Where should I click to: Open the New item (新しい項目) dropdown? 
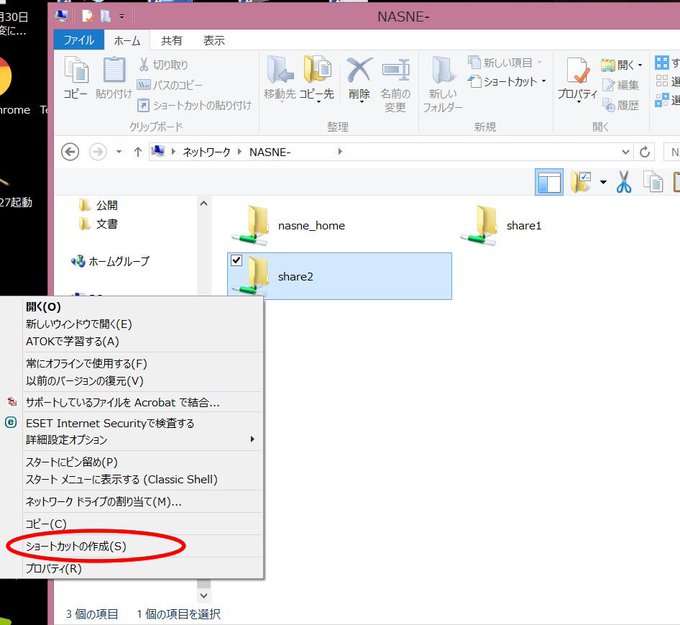505,63
